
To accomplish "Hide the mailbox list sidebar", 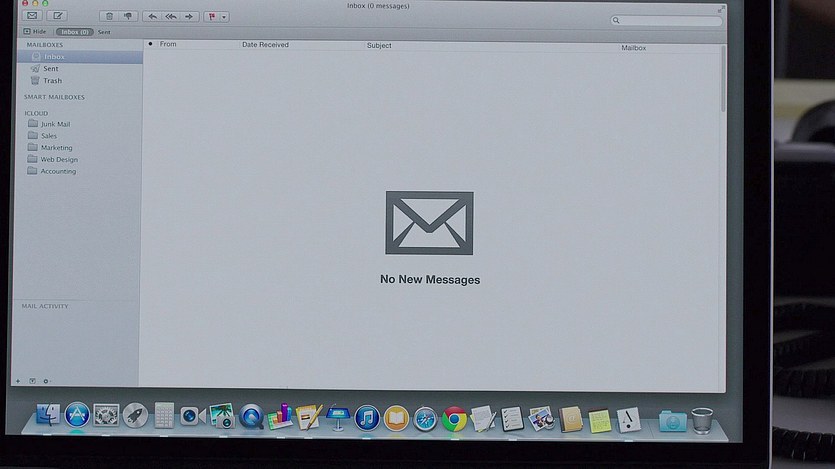I will click(34, 32).
